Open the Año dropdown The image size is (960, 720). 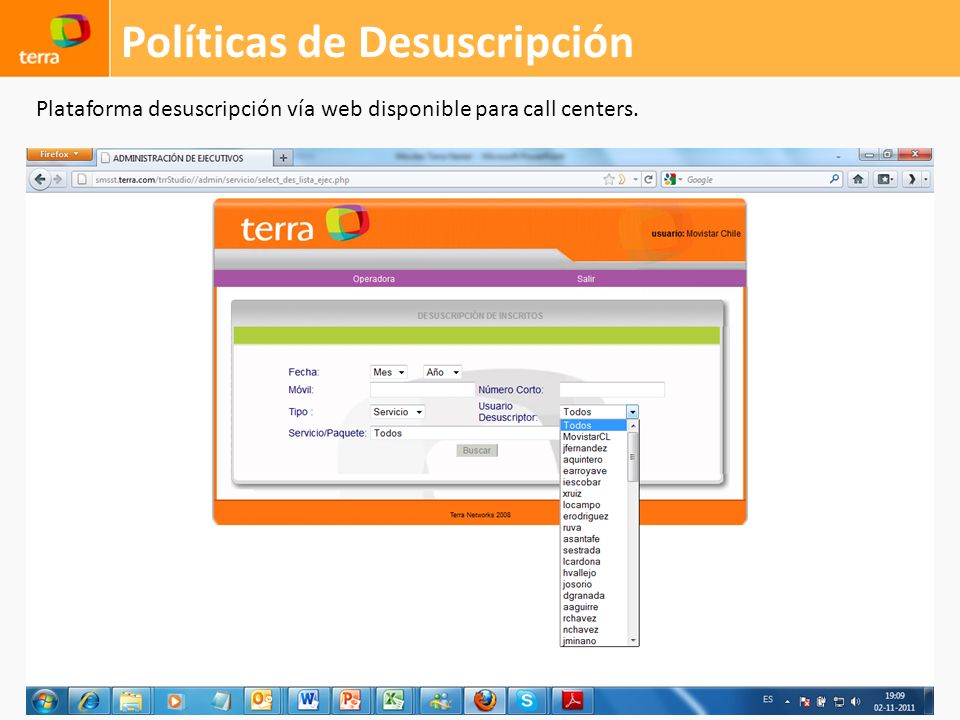(442, 372)
